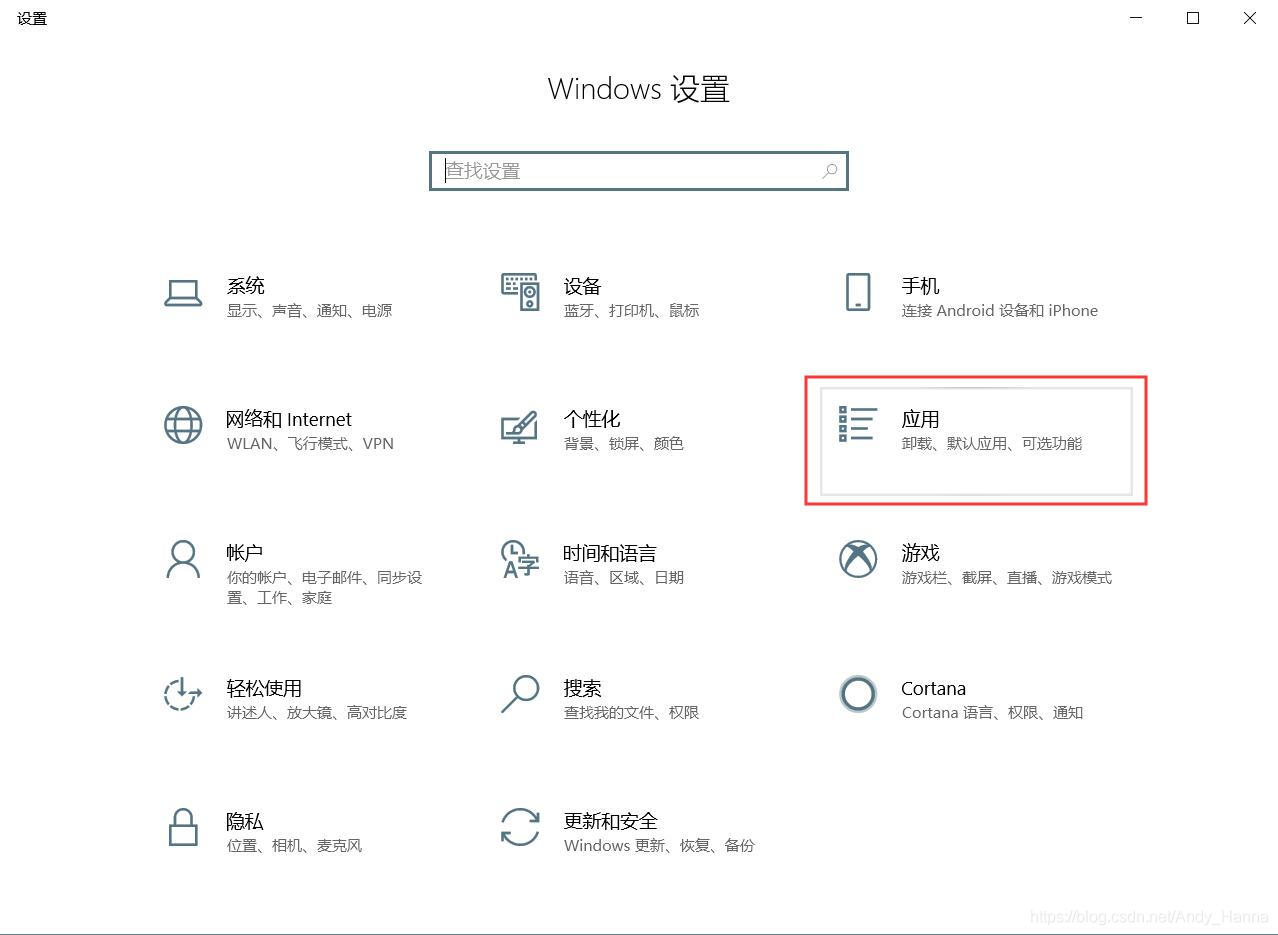
Task: Click the 你的帐户、电子邮件、同步设置 description
Action: [324, 588]
